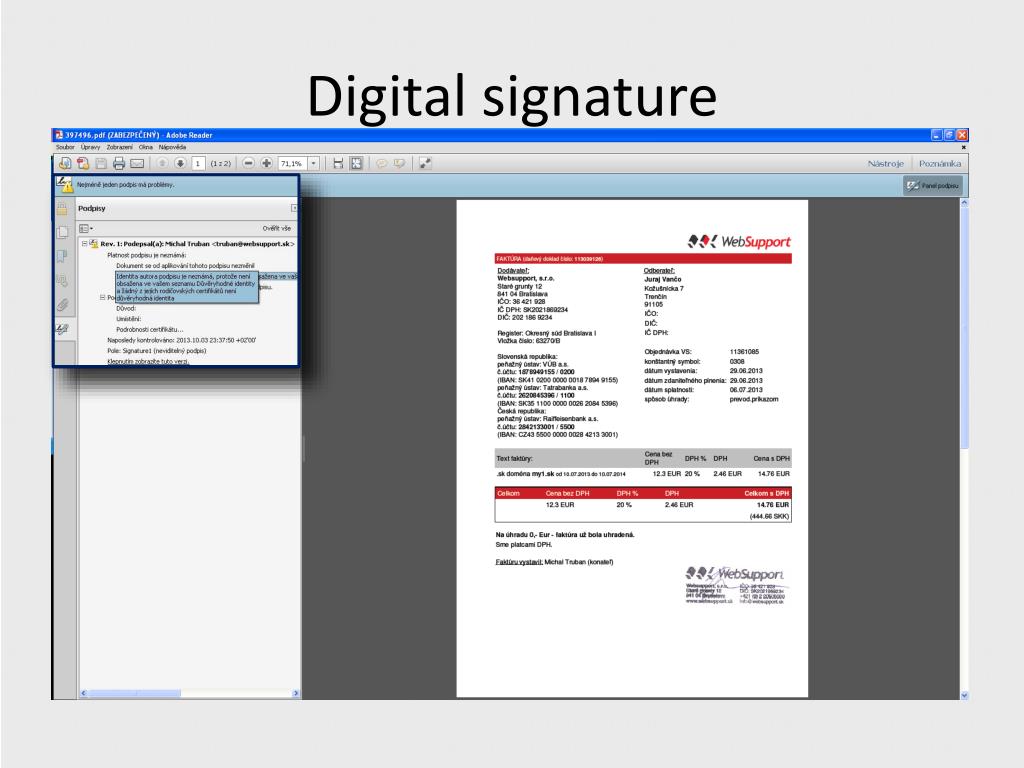Open the Úpravy menu
1024x768 pixels.
coord(90,148)
